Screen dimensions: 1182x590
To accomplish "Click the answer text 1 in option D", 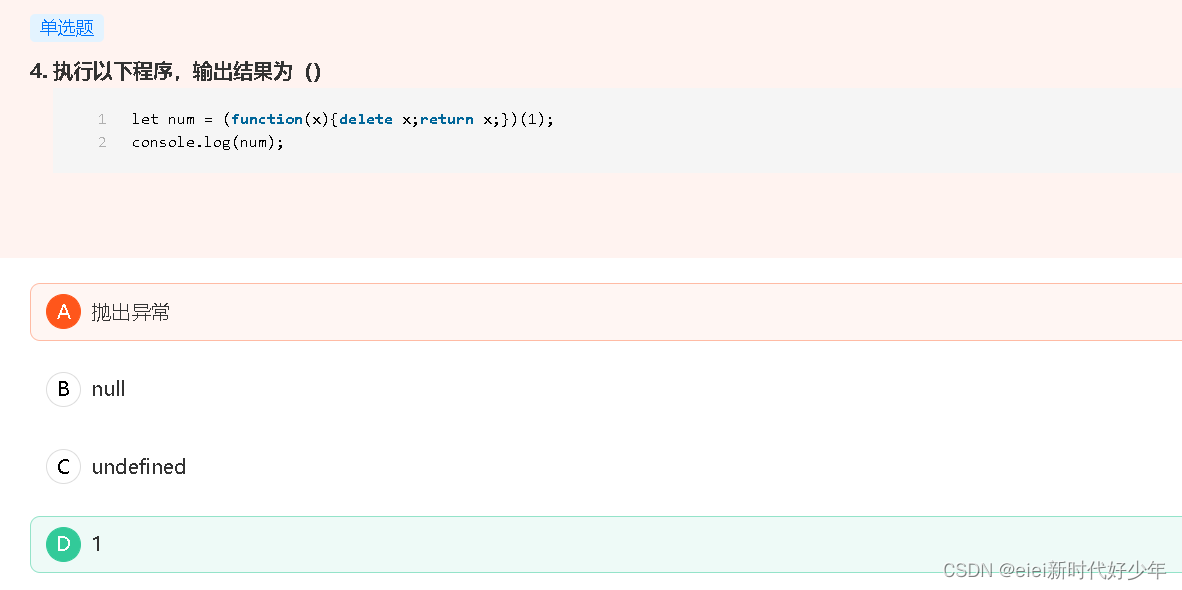I will tap(96, 544).
